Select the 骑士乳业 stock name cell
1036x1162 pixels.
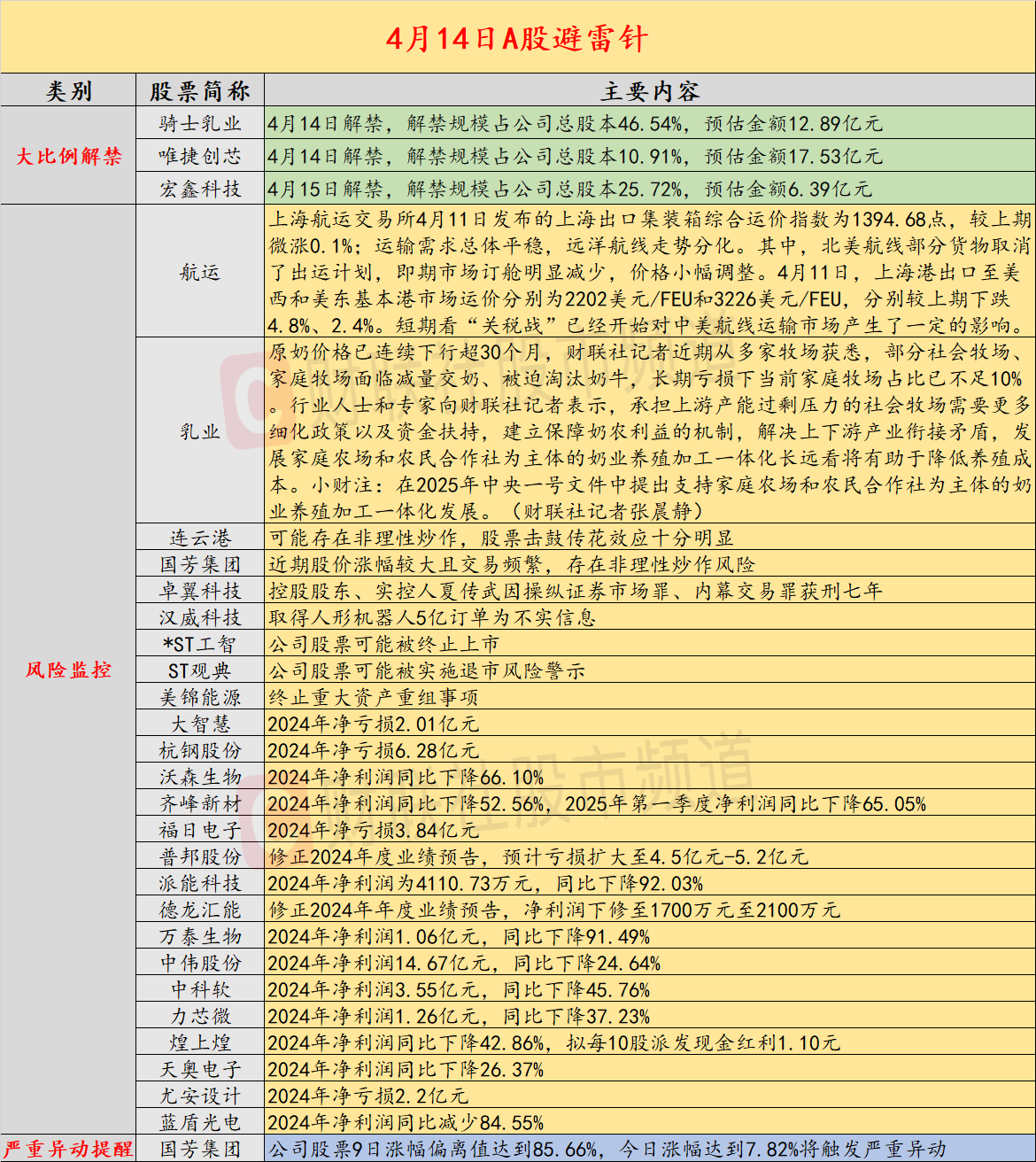(x=200, y=123)
